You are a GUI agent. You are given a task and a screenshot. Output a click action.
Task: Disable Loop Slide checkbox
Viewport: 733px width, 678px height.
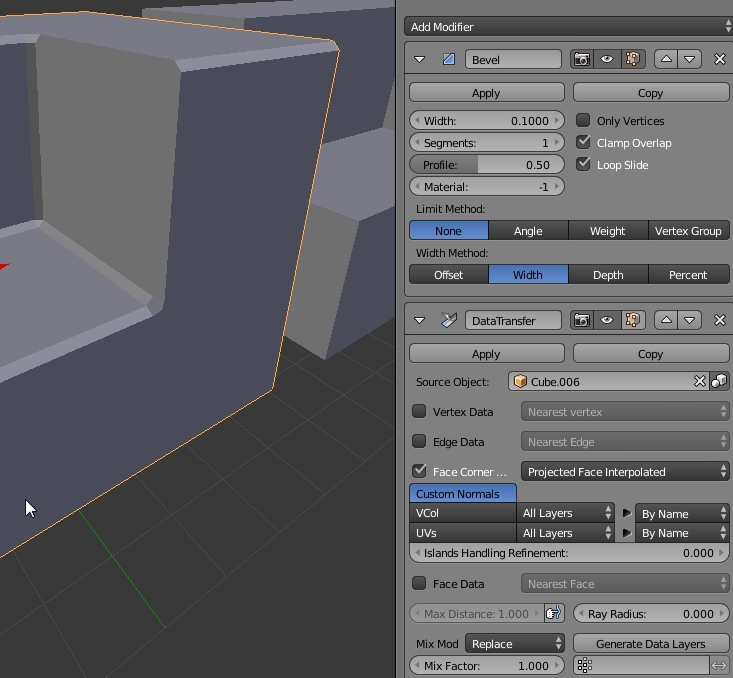coord(583,164)
